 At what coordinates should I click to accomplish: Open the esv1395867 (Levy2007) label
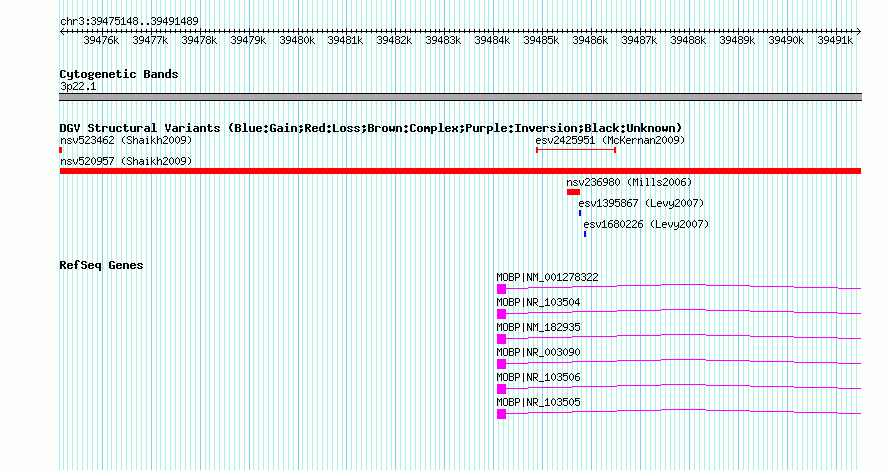pyautogui.click(x=641, y=203)
